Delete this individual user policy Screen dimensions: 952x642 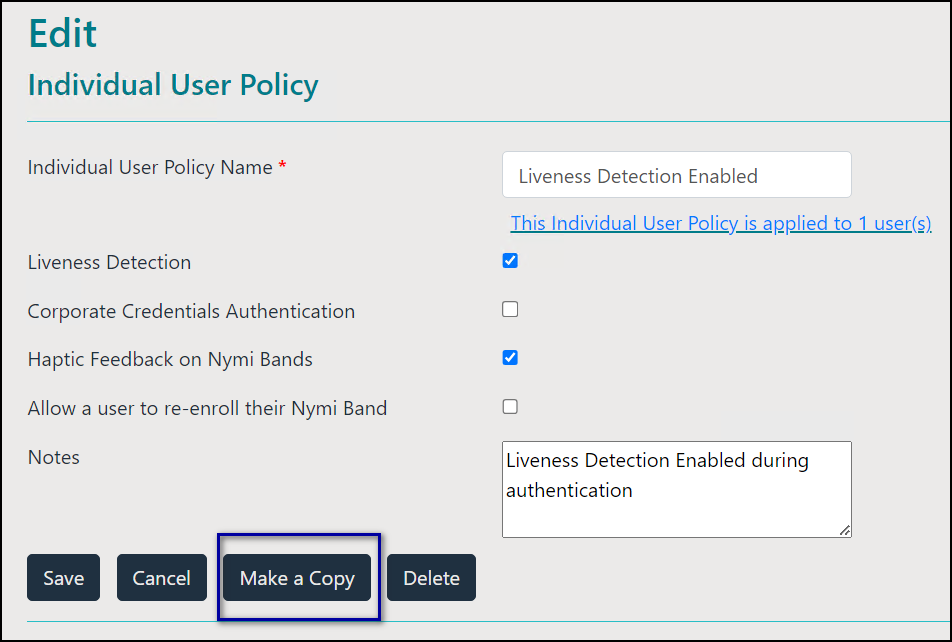point(431,578)
